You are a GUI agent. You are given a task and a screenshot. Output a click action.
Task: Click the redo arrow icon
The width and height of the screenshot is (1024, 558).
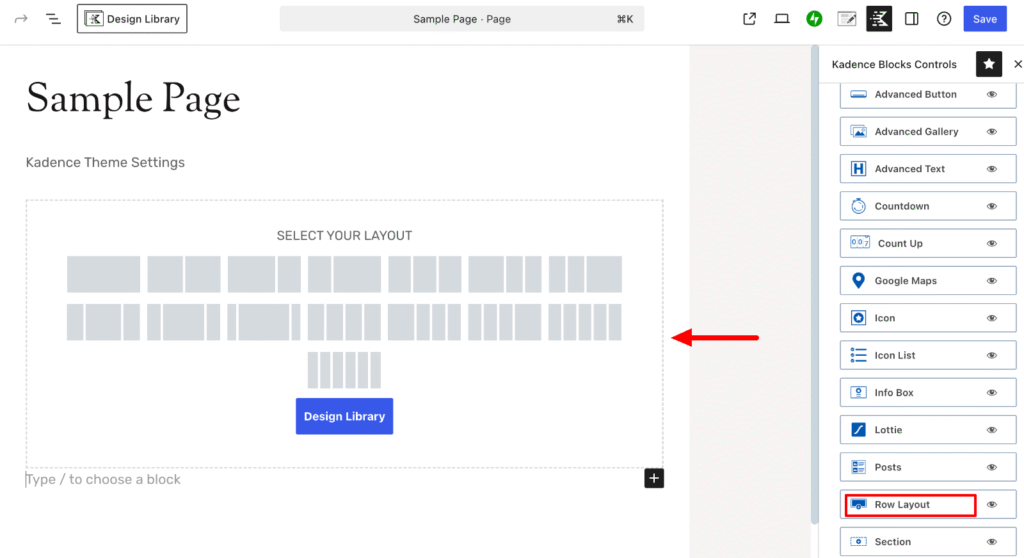21,19
